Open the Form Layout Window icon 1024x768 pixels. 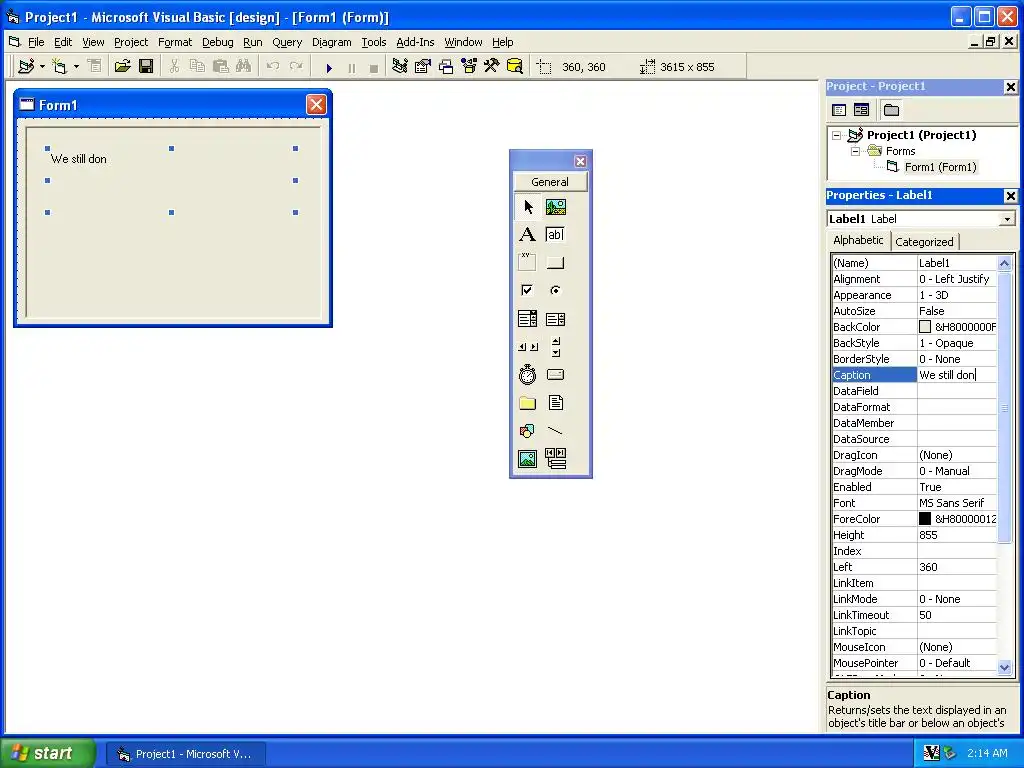click(446, 67)
